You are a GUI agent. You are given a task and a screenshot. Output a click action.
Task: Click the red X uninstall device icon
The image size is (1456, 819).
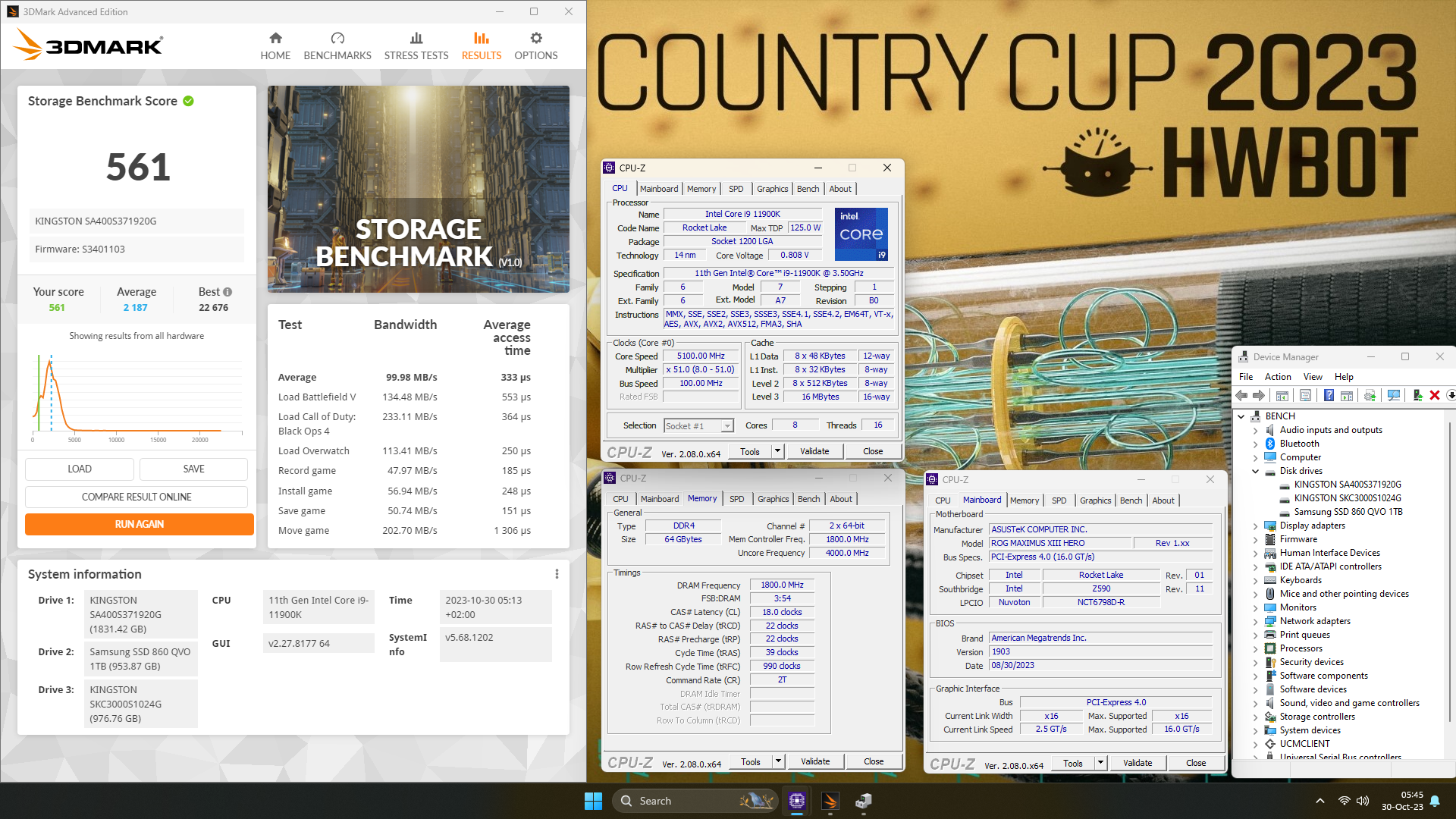click(x=1434, y=395)
